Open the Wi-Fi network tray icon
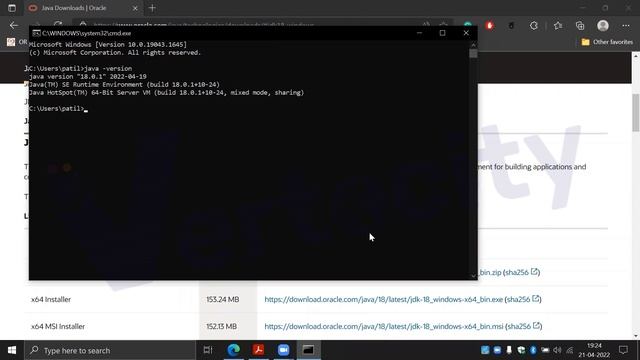The height and width of the screenshot is (360, 640). coord(570,350)
